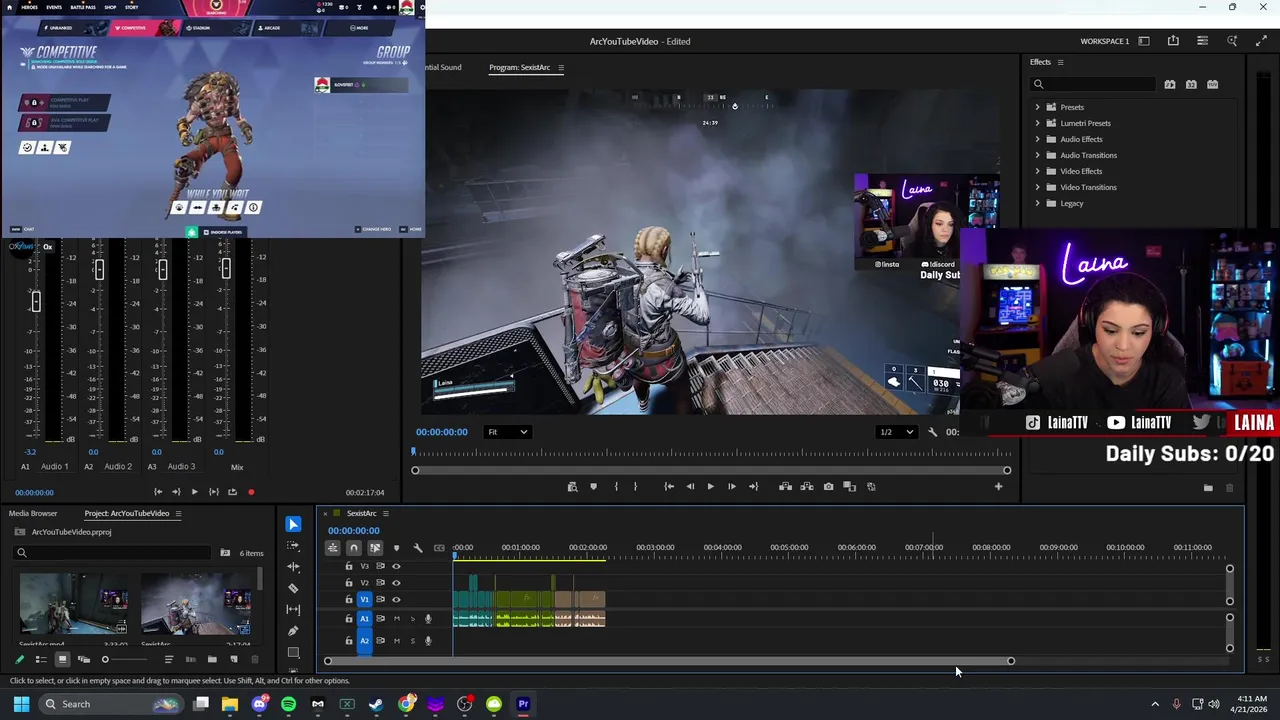Viewport: 1280px width, 720px height.
Task: Toggle lock on A2 track
Action: 349,640
